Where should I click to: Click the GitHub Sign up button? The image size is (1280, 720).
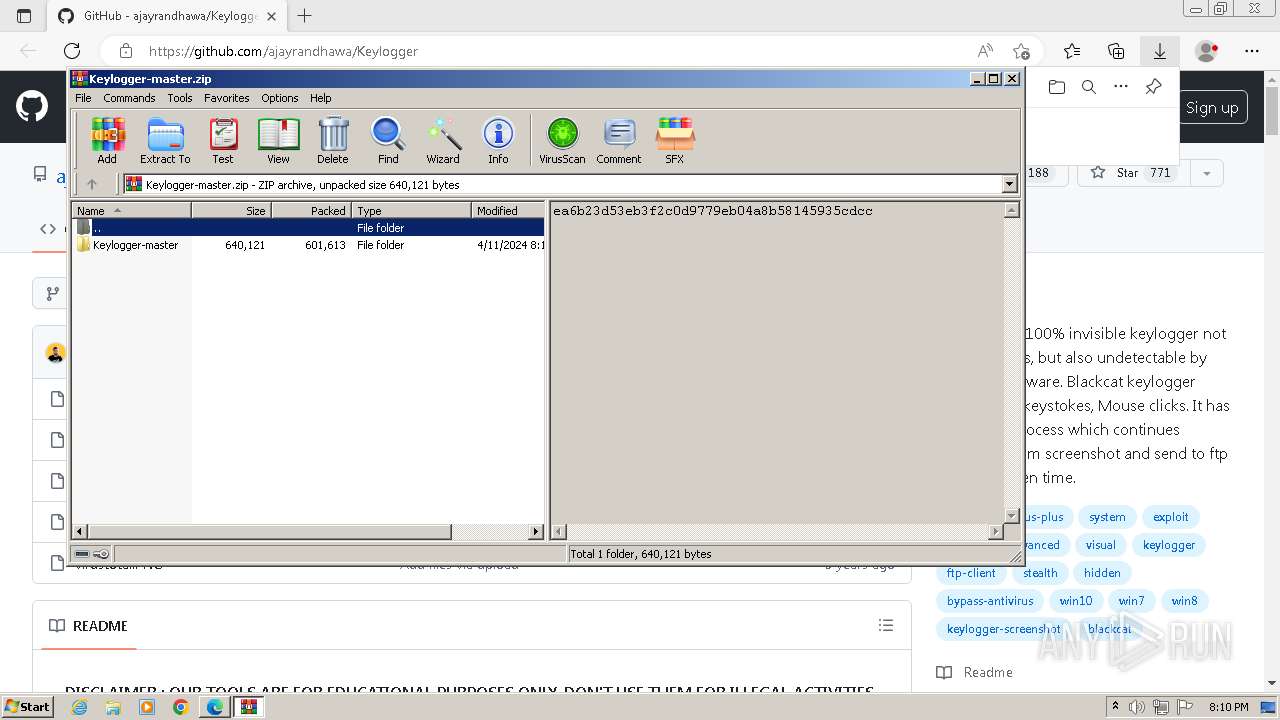click(x=1212, y=108)
